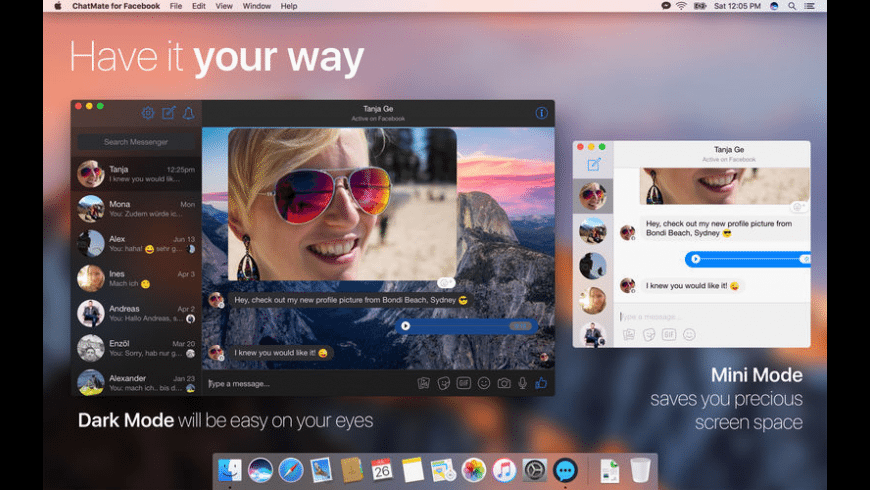This screenshot has width=870, height=490.
Task: Click message field in dark window
Action: click(308, 383)
